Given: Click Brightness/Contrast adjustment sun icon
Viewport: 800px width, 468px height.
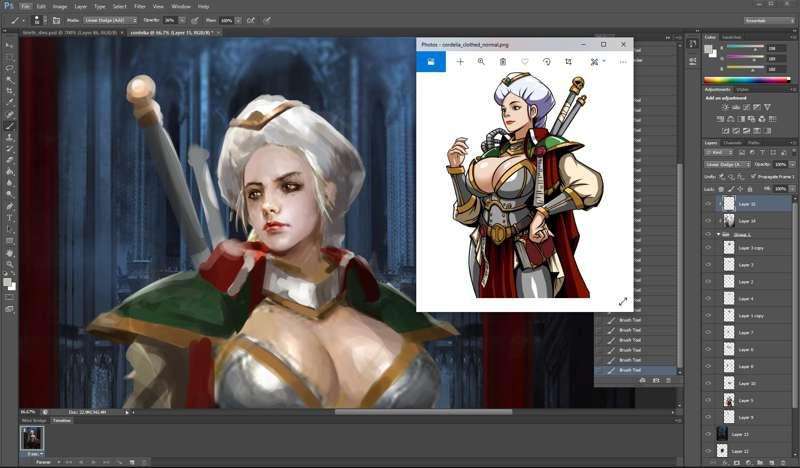Looking at the screenshot, I should [x=726, y=107].
